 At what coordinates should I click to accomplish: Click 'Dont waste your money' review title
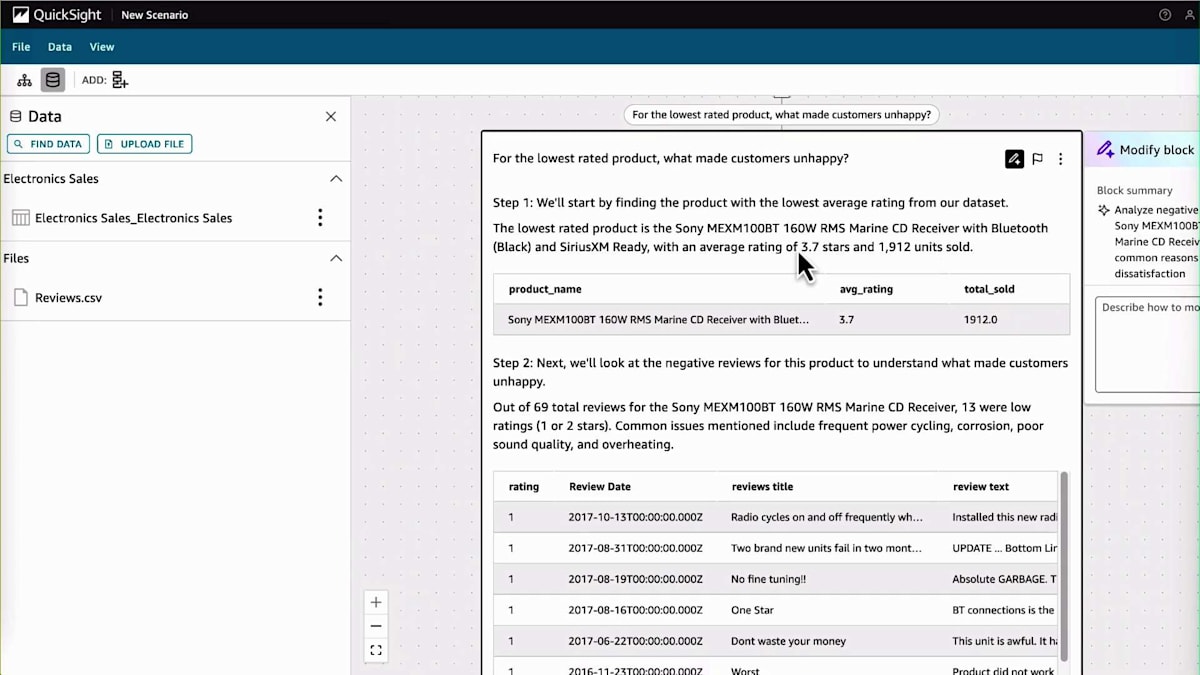[788, 641]
